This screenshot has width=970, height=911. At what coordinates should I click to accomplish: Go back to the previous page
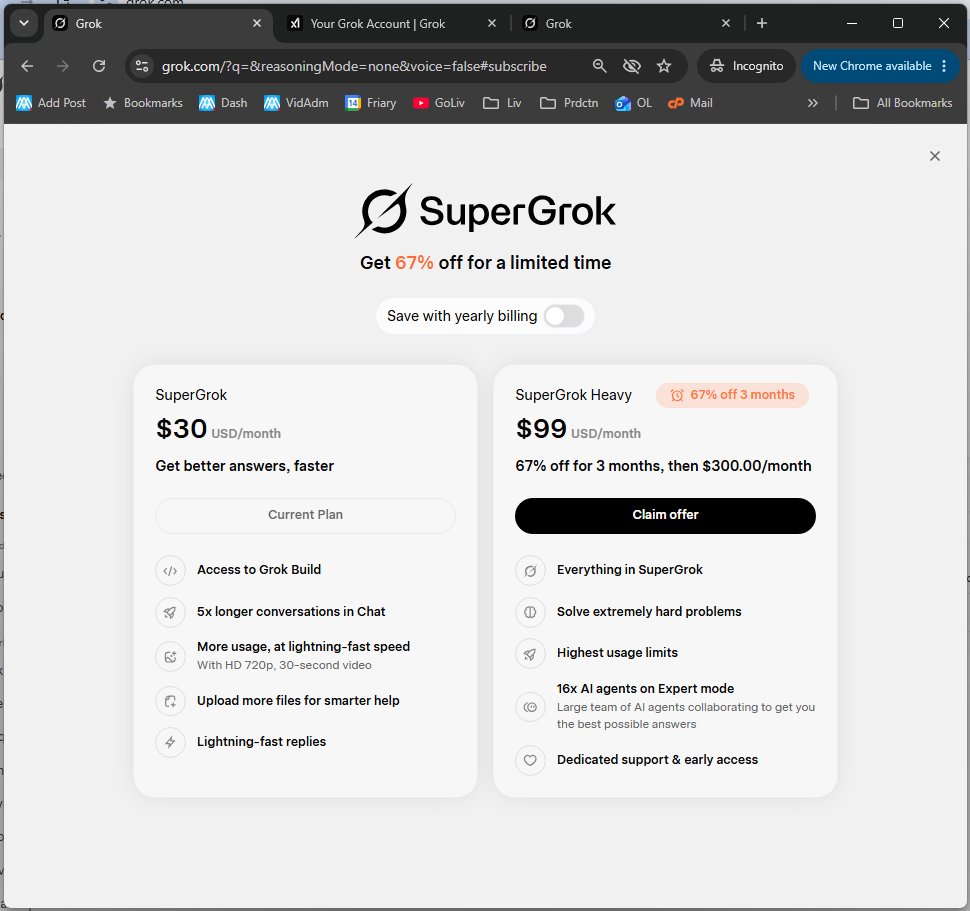point(27,66)
